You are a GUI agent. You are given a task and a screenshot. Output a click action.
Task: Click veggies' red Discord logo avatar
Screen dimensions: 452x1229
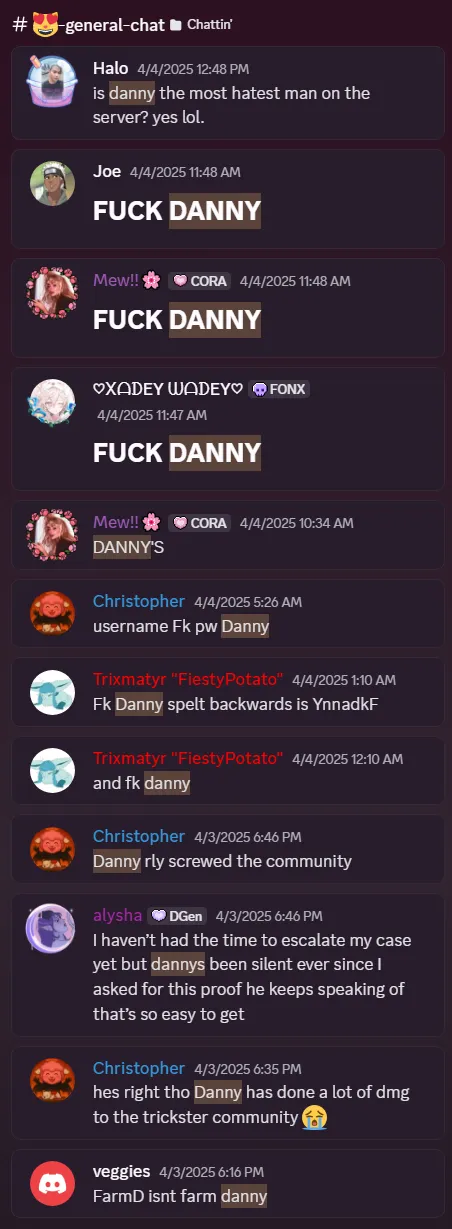click(52, 1182)
